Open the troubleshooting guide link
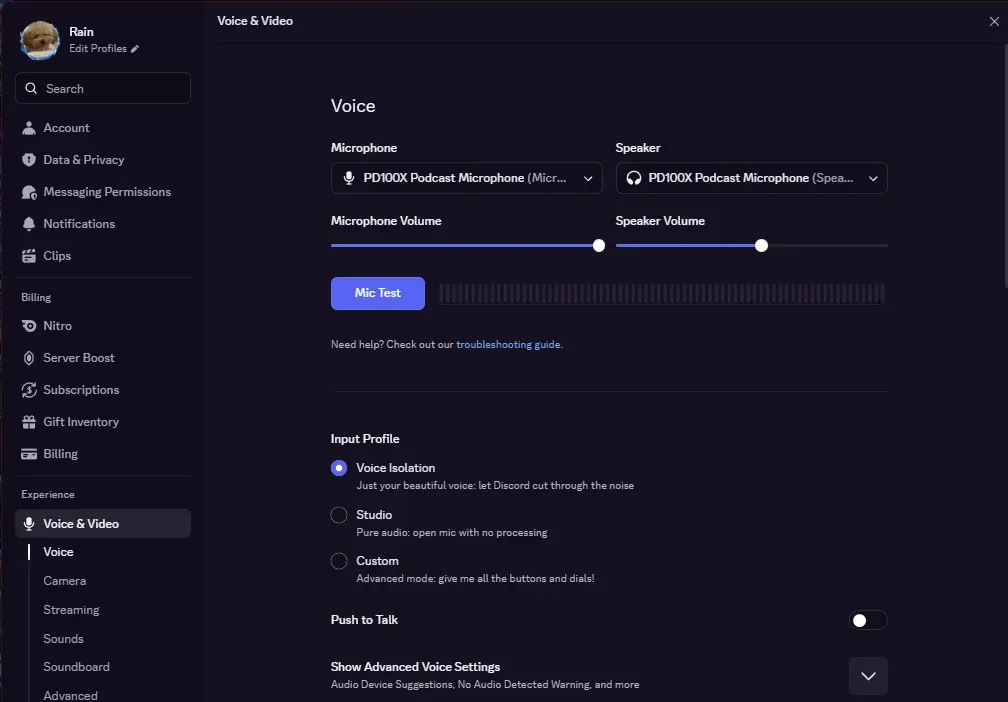 click(508, 345)
